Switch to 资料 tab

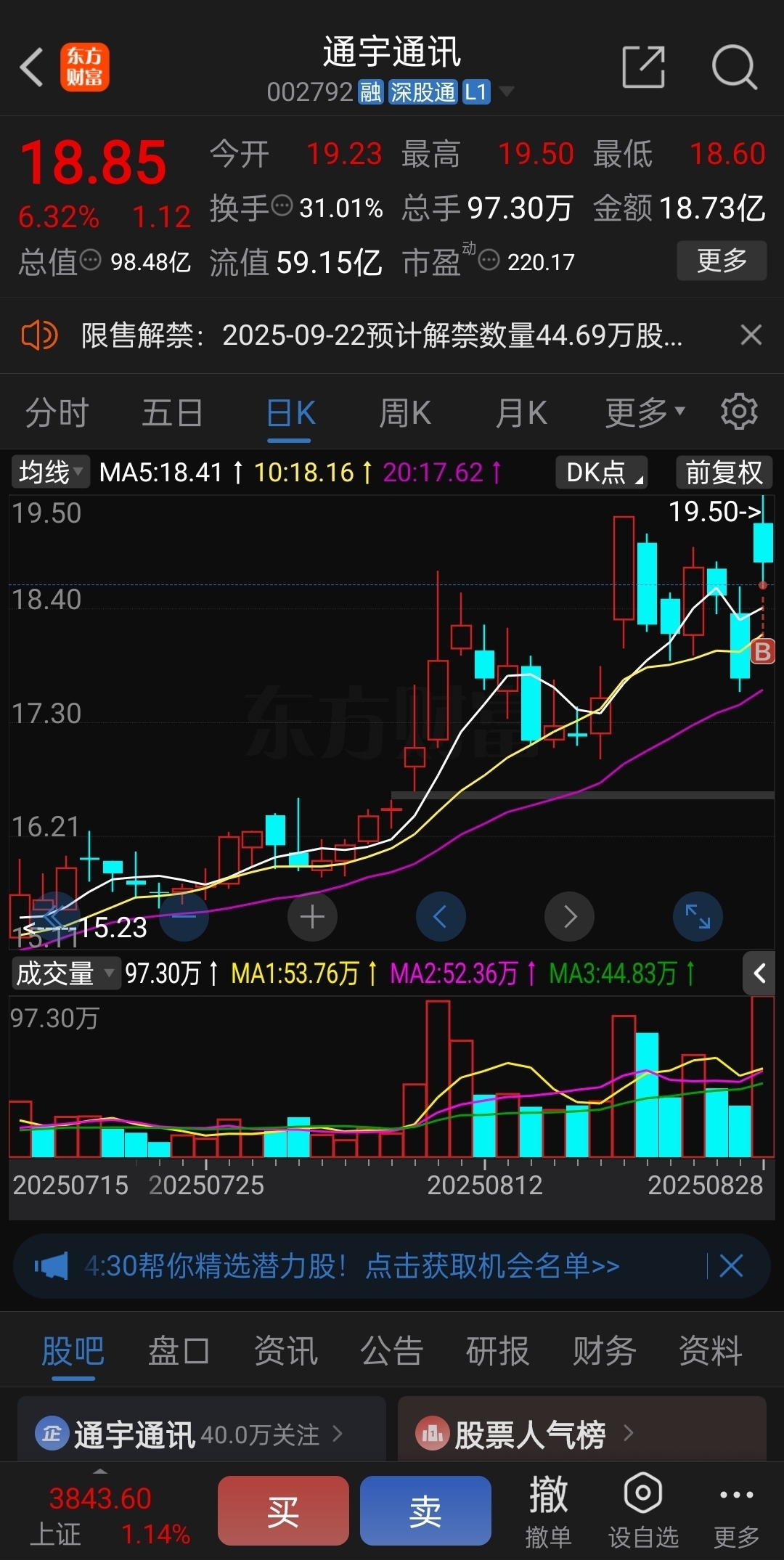click(x=710, y=1352)
